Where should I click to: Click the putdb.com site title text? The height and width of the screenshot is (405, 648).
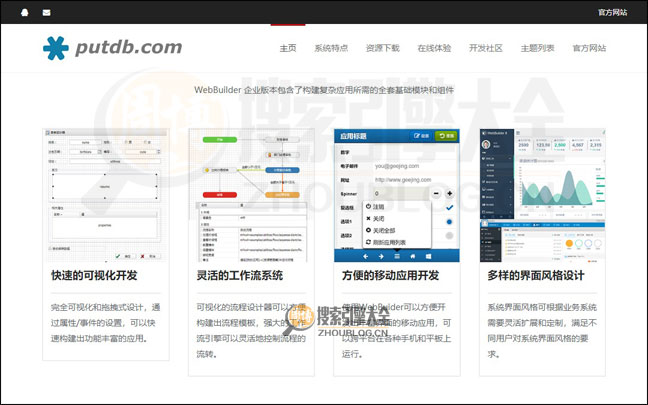tap(129, 48)
